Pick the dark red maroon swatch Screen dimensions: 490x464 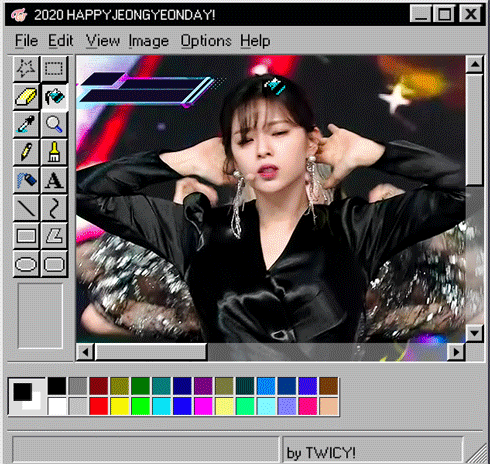(x=99, y=386)
